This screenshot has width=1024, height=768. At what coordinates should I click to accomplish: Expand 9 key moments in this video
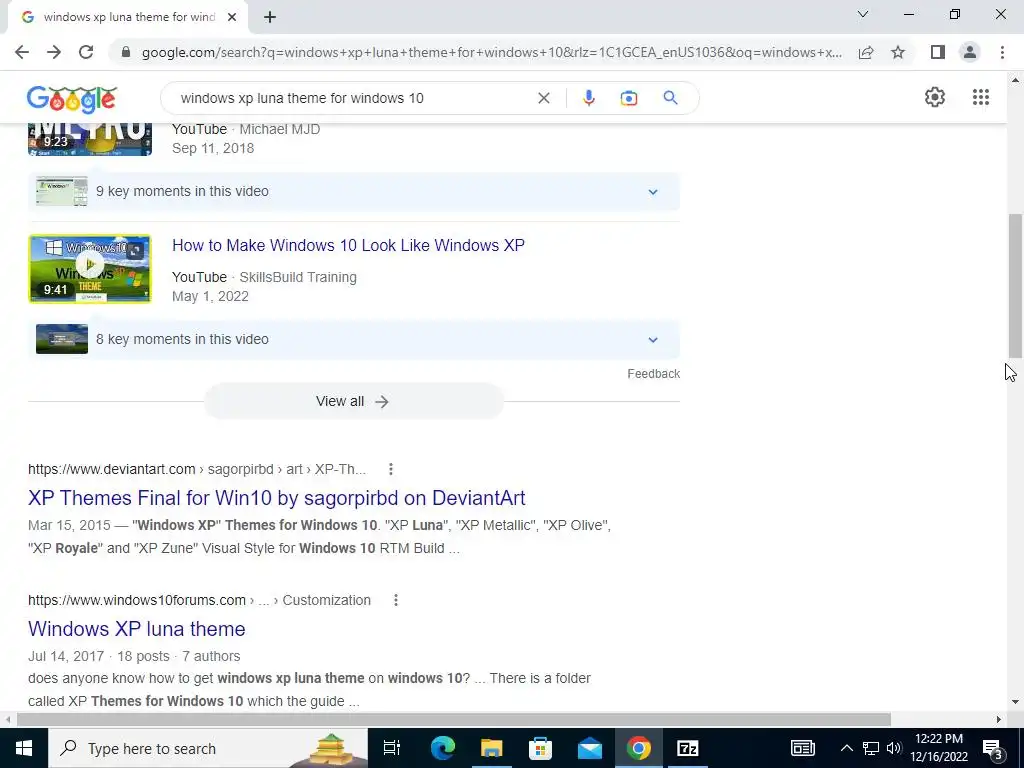(353, 191)
